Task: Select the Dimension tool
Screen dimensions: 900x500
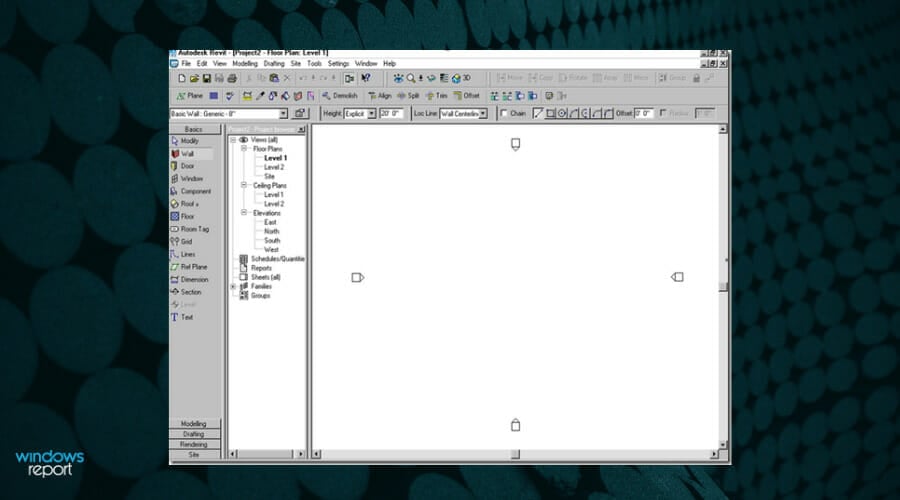Action: pyautogui.click(x=194, y=279)
